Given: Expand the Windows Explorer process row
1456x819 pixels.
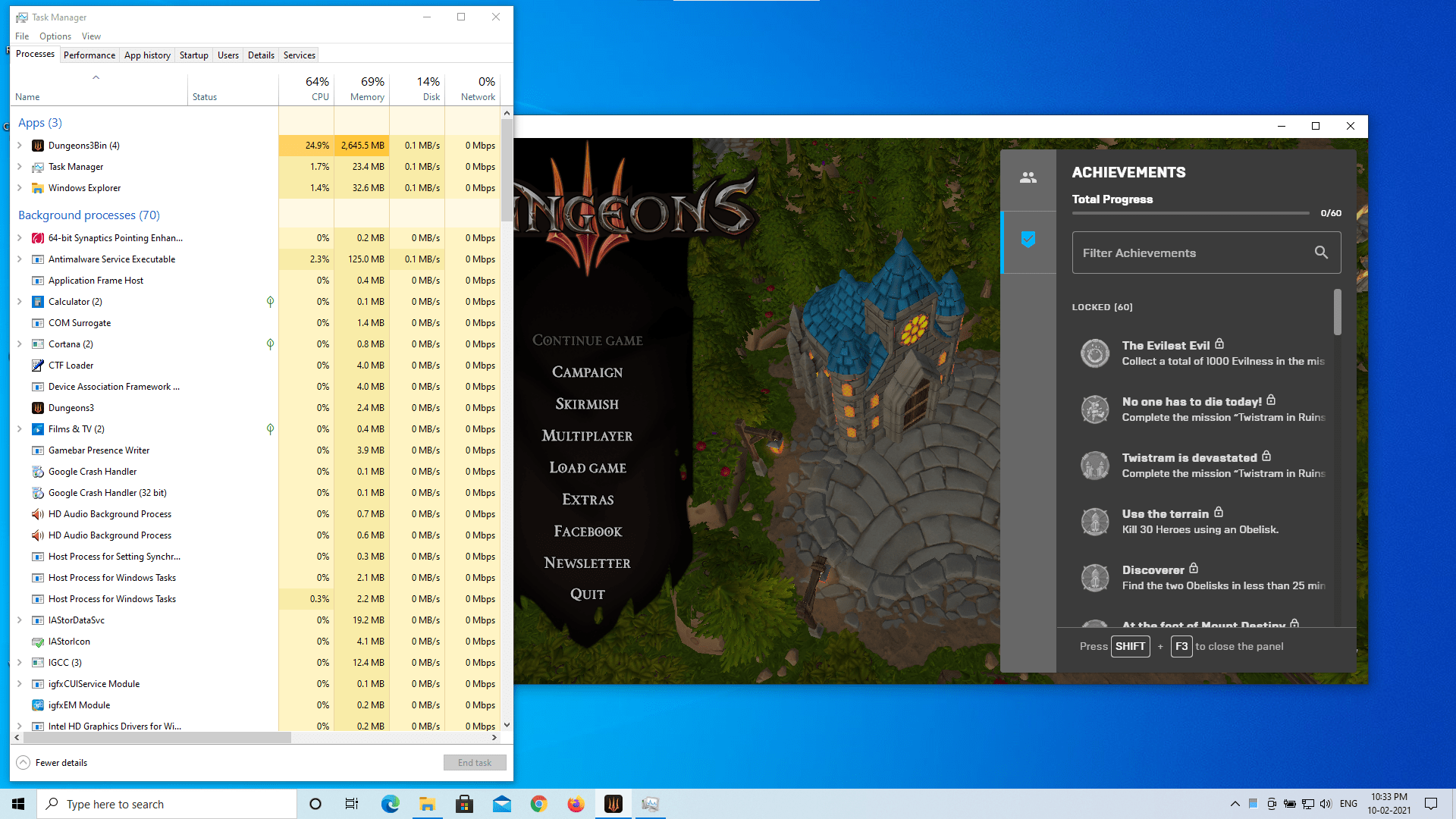Looking at the screenshot, I should pos(20,188).
